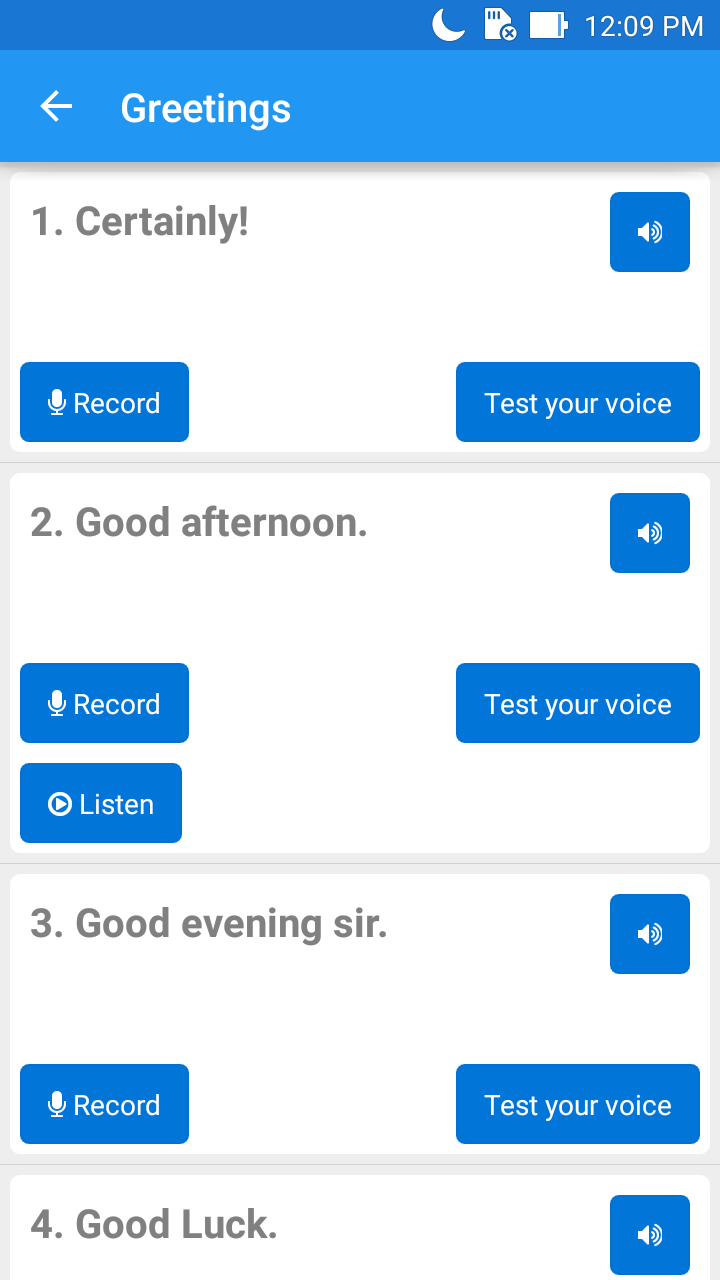Play audio for Good Luck phrase
The width and height of the screenshot is (720, 1280).
[x=650, y=1235]
